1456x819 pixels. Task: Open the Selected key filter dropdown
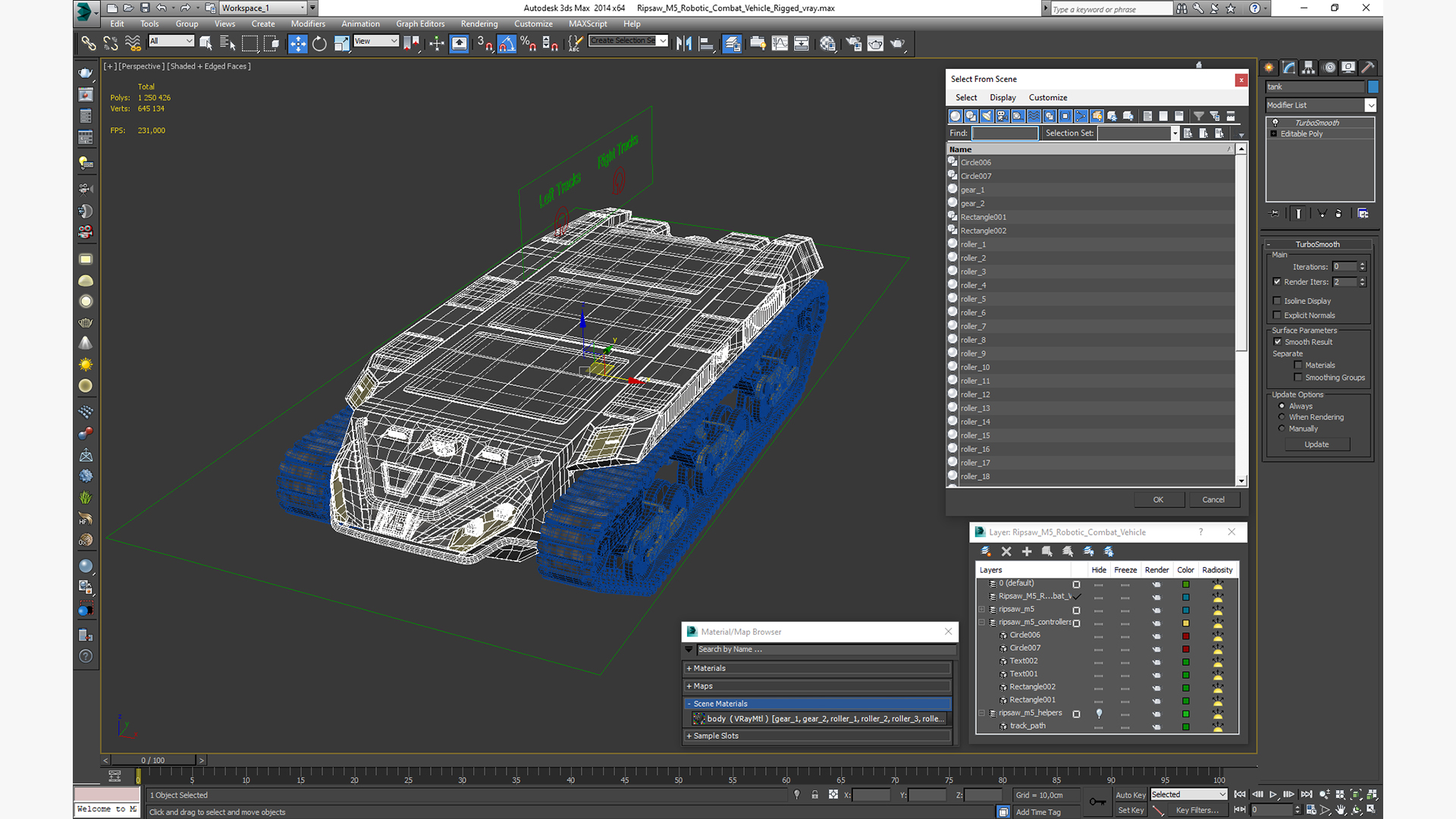(x=1188, y=795)
